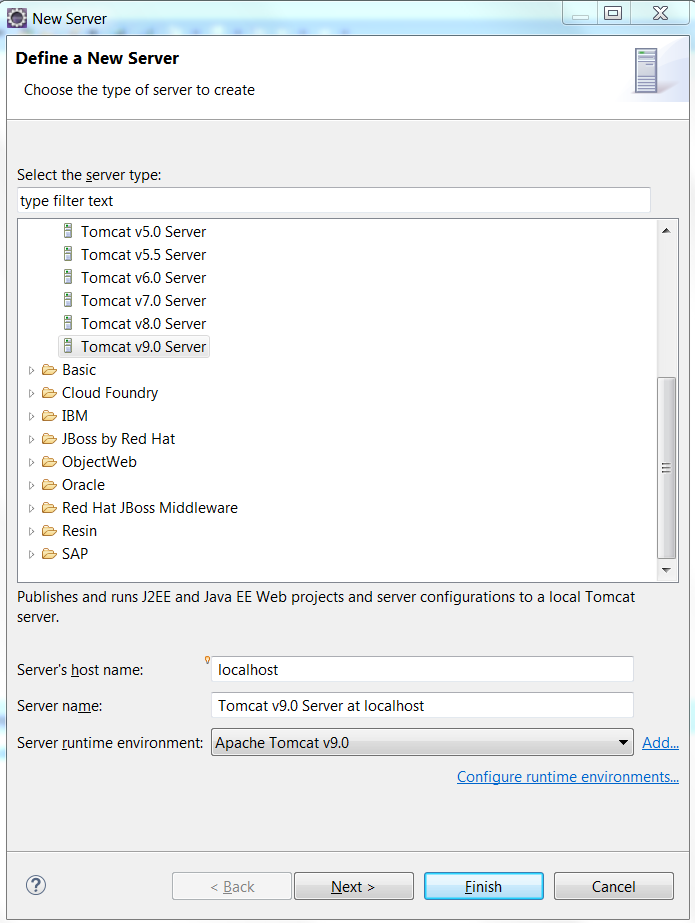The height and width of the screenshot is (923, 695).
Task: Click the server list scroll up arrow
Action: [666, 230]
